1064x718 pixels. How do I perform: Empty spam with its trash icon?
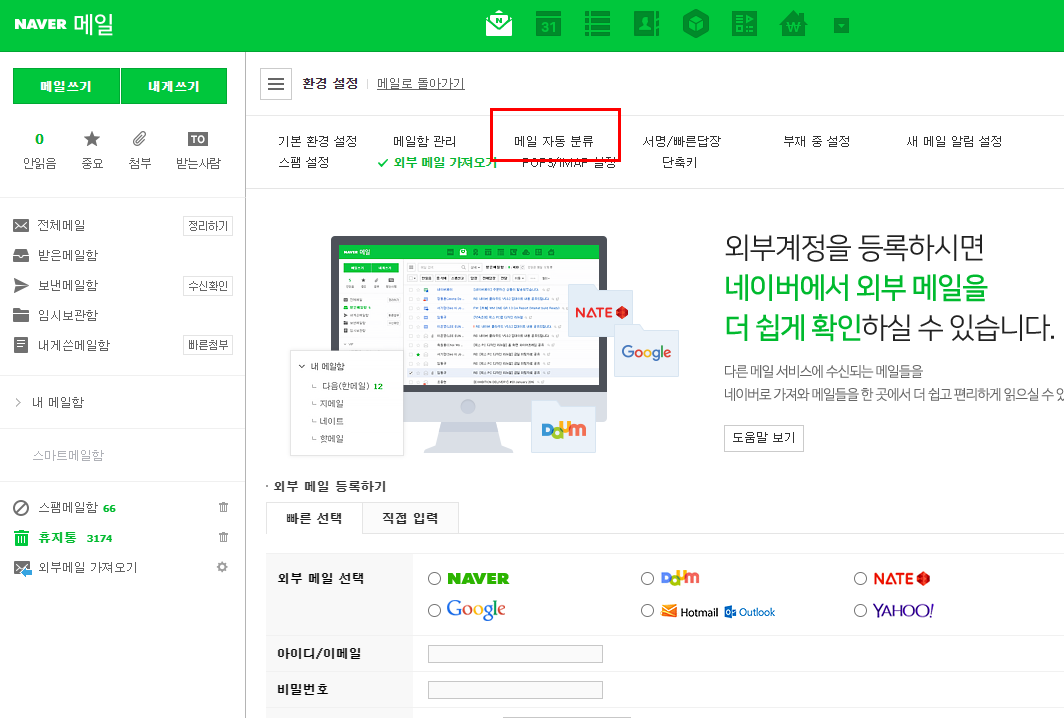tap(223, 507)
